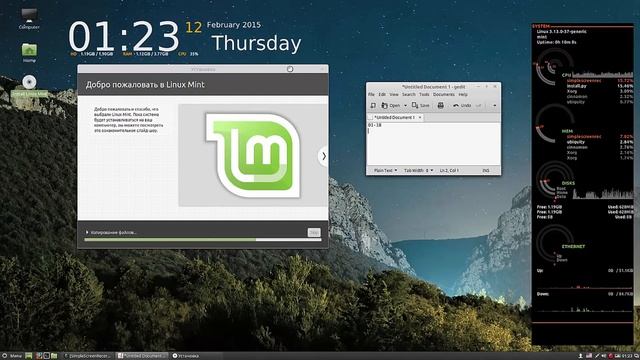Screen dimensions: 640x360
Task: Click the Skip button in the installer
Action: tap(313, 232)
